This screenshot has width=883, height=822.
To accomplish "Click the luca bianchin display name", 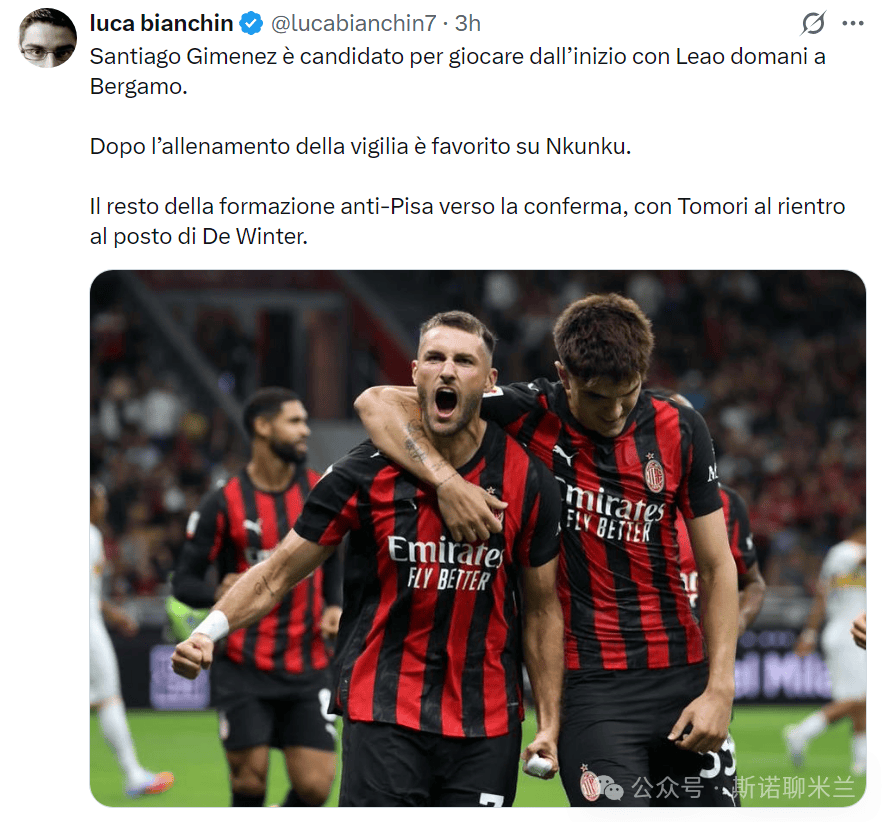I will point(161,23).
